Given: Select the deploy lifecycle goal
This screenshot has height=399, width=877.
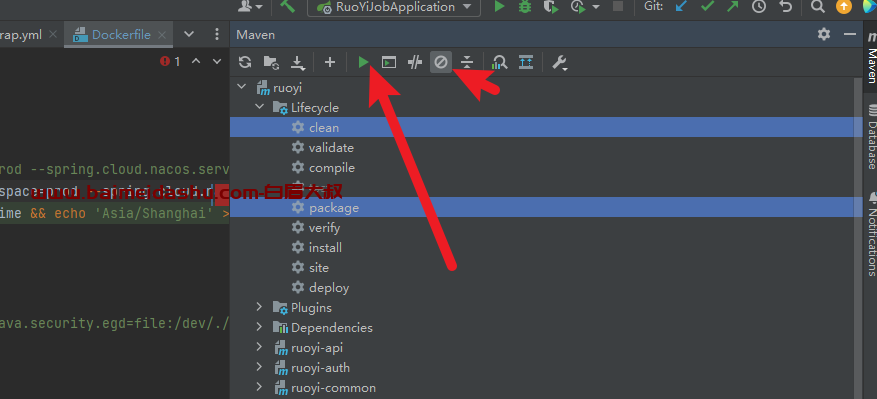Looking at the screenshot, I should (x=546, y=288).
